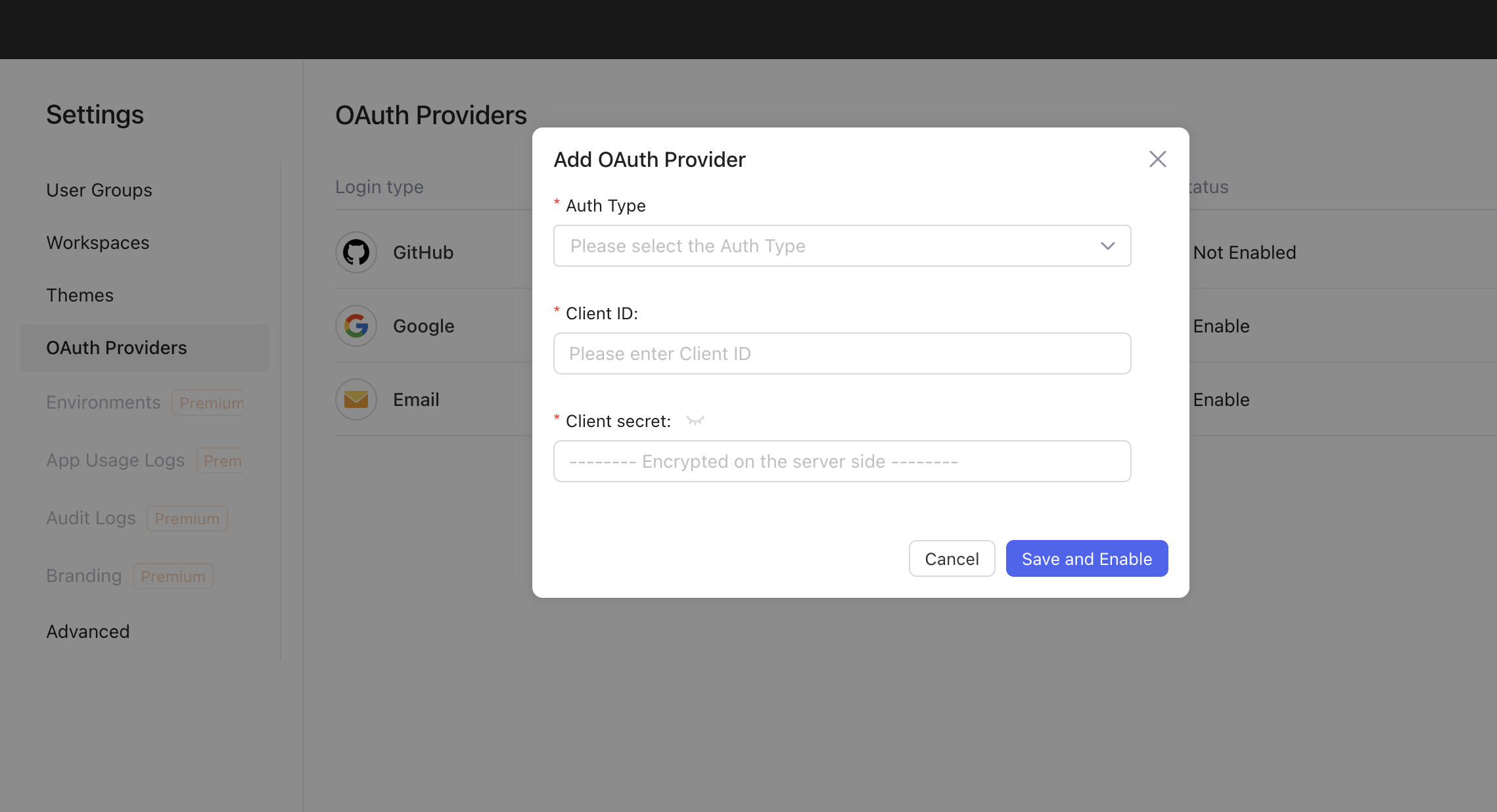Open the Auth Type dropdown
The width and height of the screenshot is (1497, 812).
(x=841, y=246)
